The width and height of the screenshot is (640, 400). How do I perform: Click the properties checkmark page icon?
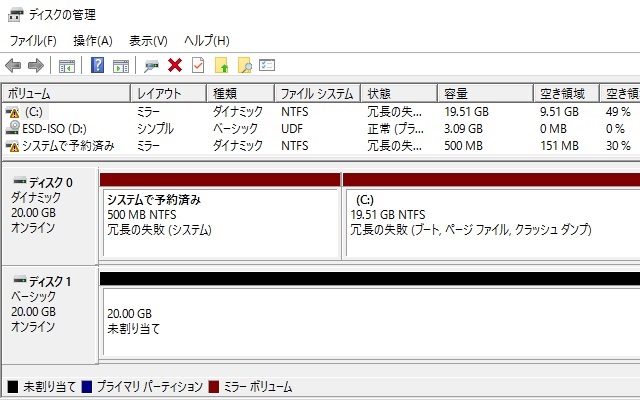point(198,65)
